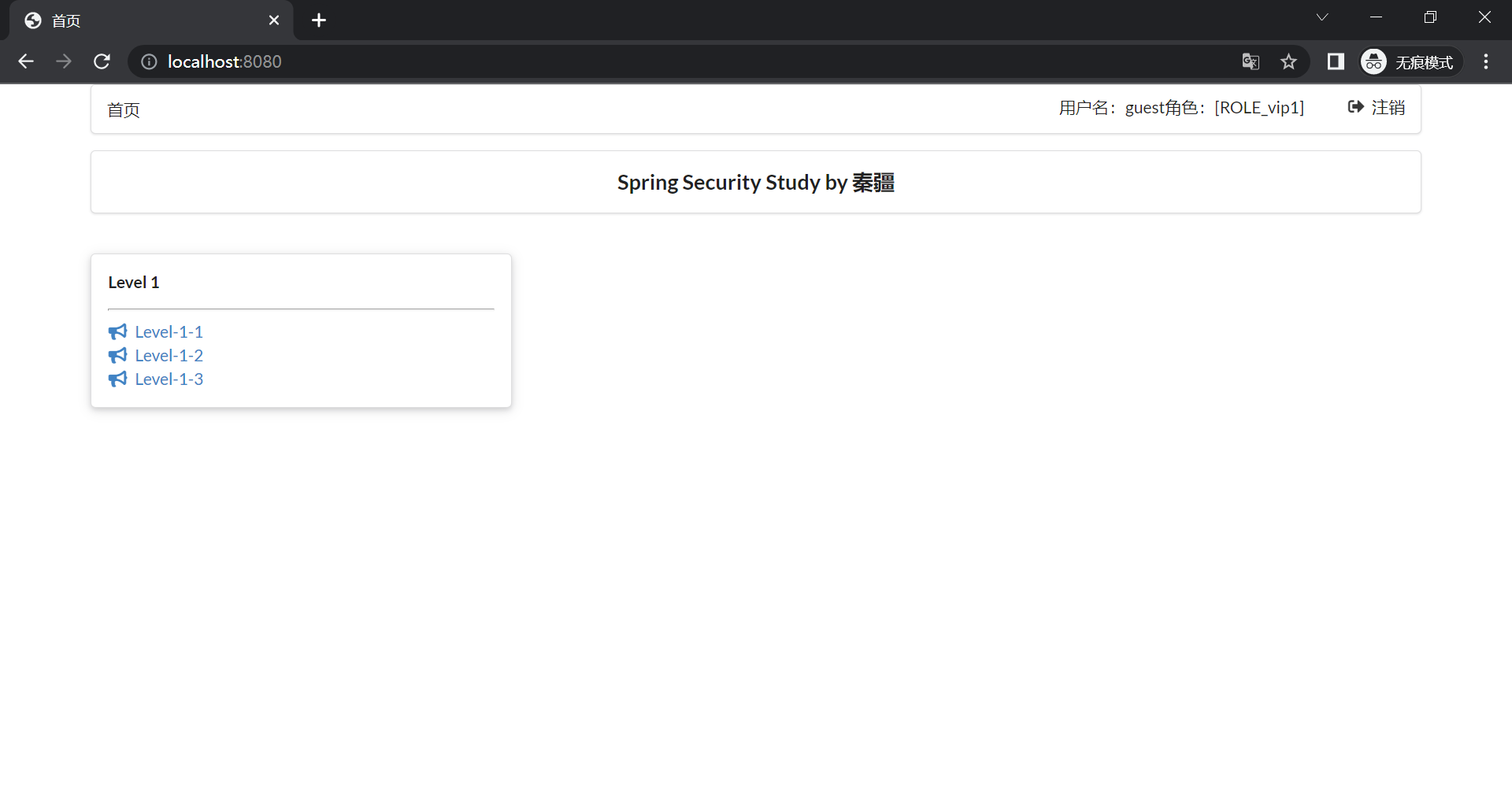1512x803 pixels.
Task: Expand the tab search dropdown arrow
Action: (x=1322, y=17)
